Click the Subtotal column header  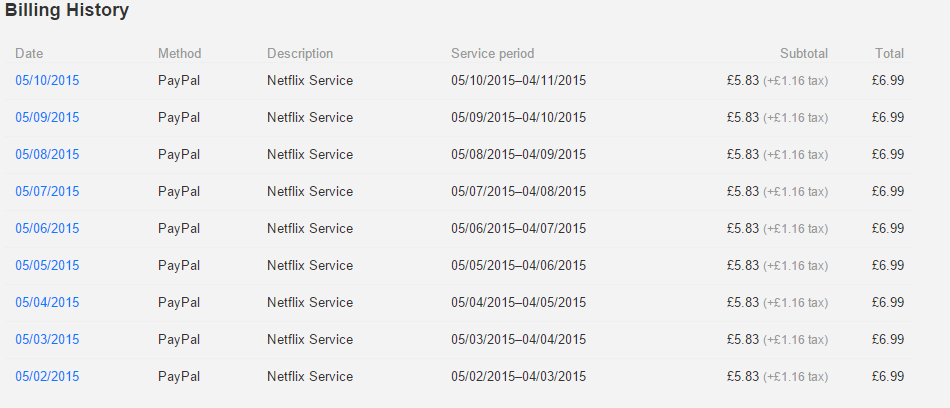click(804, 53)
